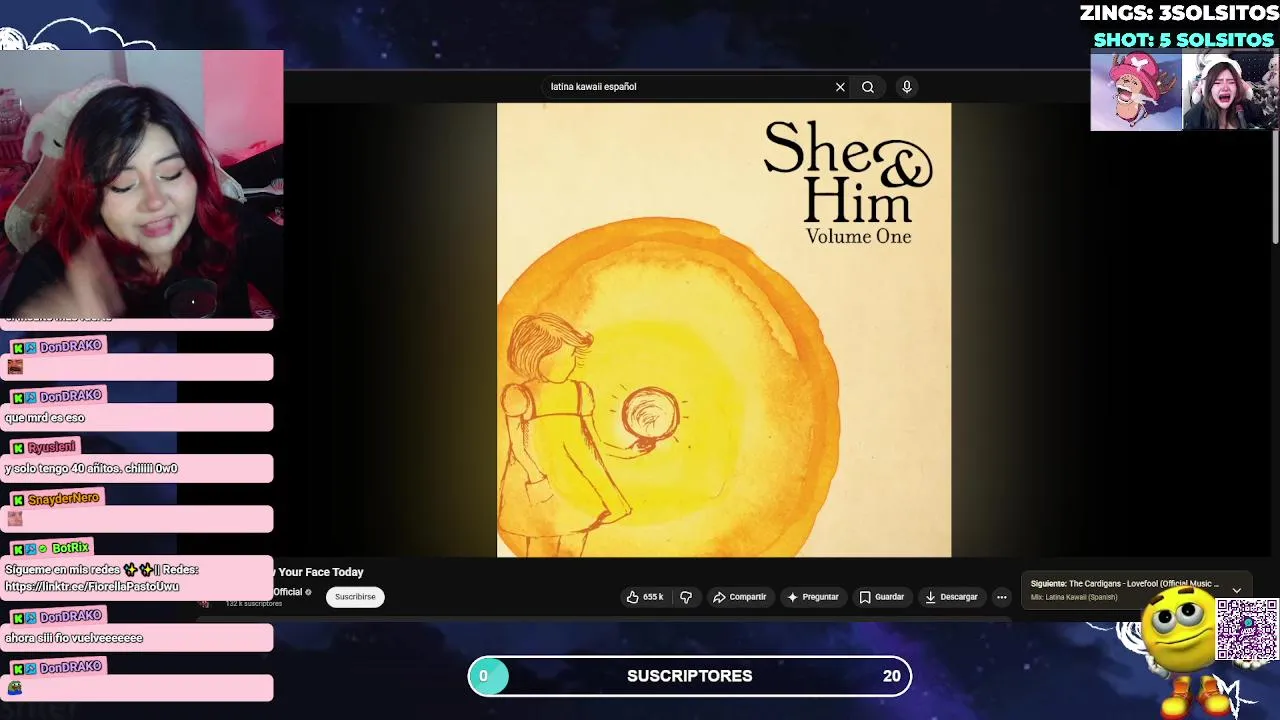Open the 'Official' channel name link
The width and height of the screenshot is (1280, 720).
pos(288,592)
